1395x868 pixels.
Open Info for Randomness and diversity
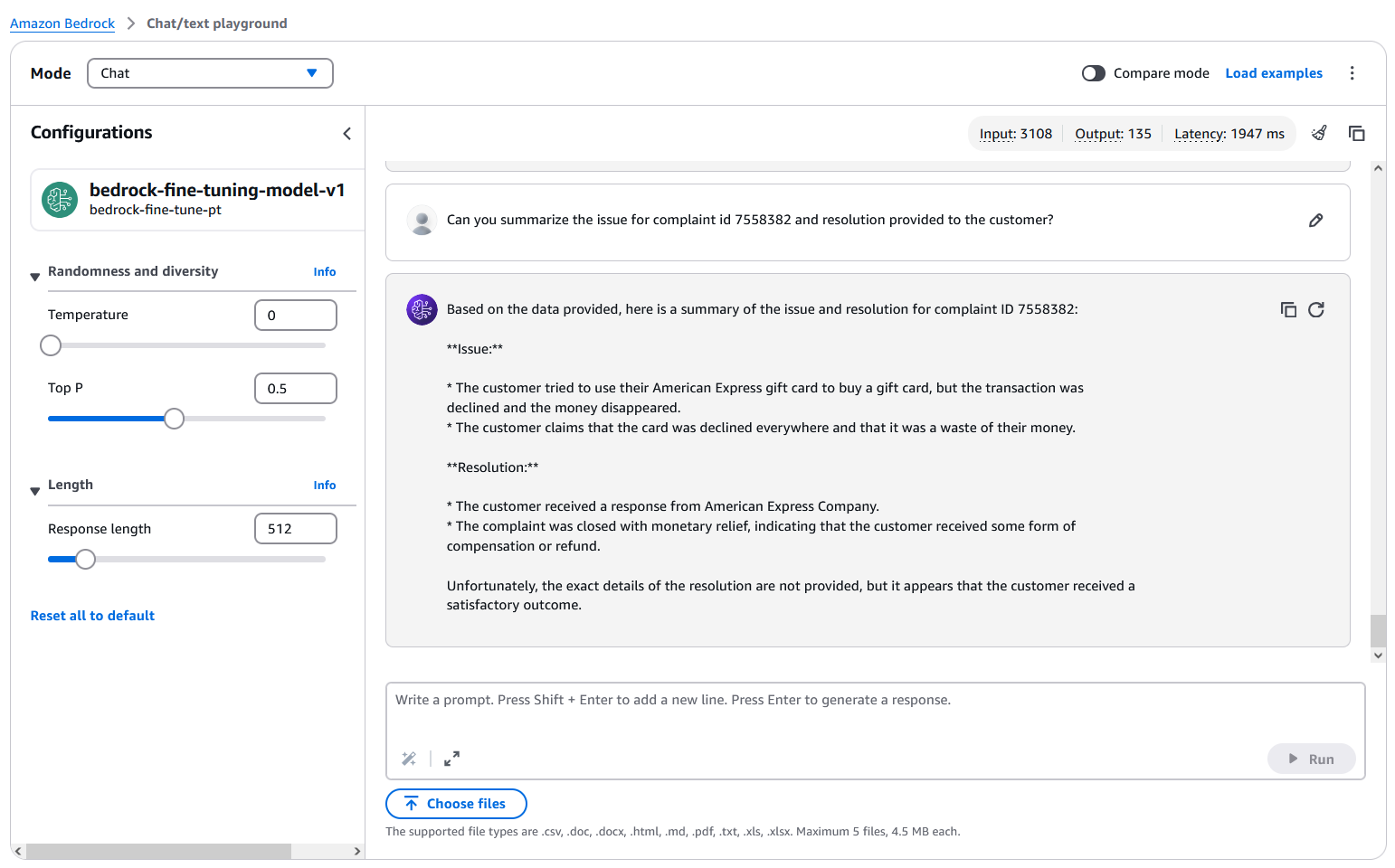point(325,272)
